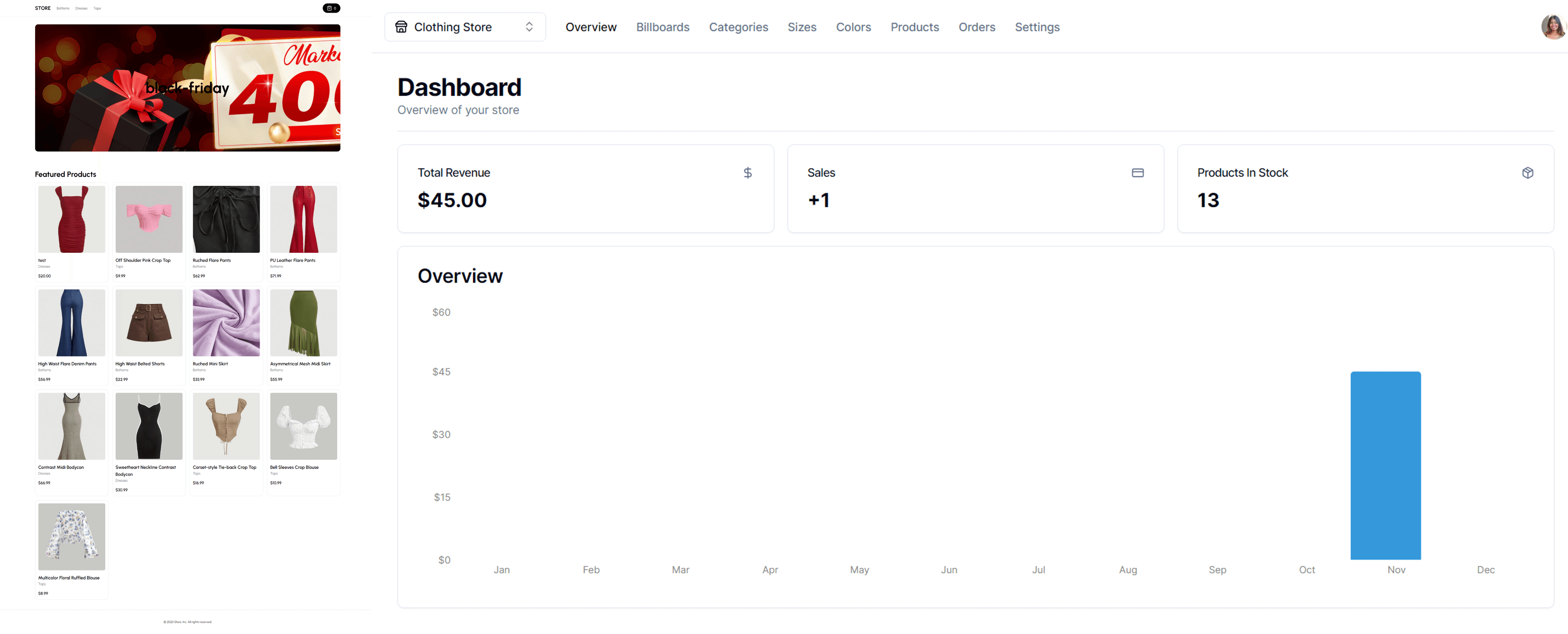Image resolution: width=1568 pixels, height=634 pixels.
Task: Navigate to the Orders tab
Action: point(976,27)
